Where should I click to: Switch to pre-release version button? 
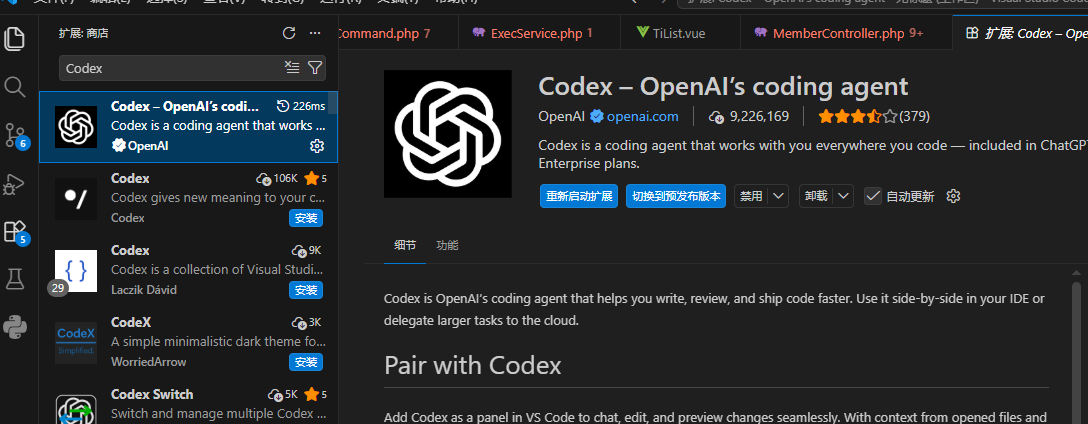pyautogui.click(x=676, y=196)
